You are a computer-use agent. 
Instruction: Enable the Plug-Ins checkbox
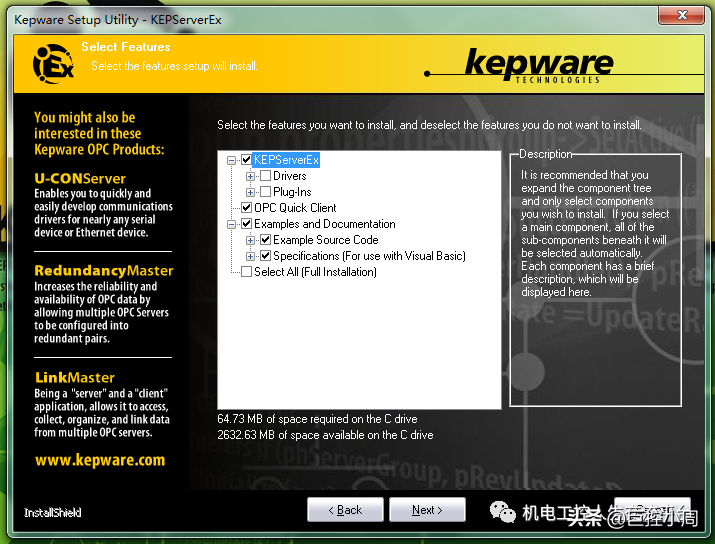tap(265, 192)
